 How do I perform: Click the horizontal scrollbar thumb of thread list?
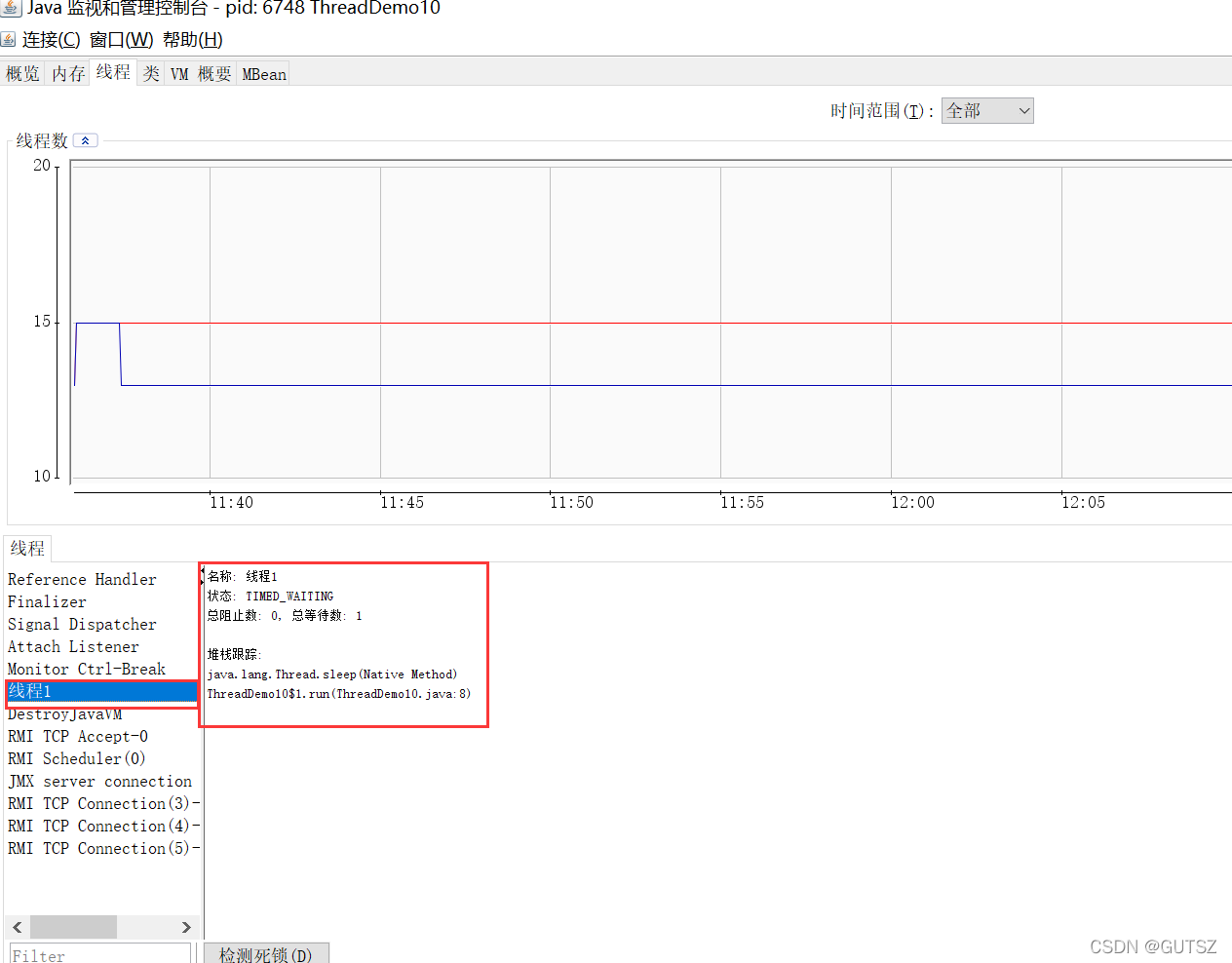pyautogui.click(x=73, y=927)
